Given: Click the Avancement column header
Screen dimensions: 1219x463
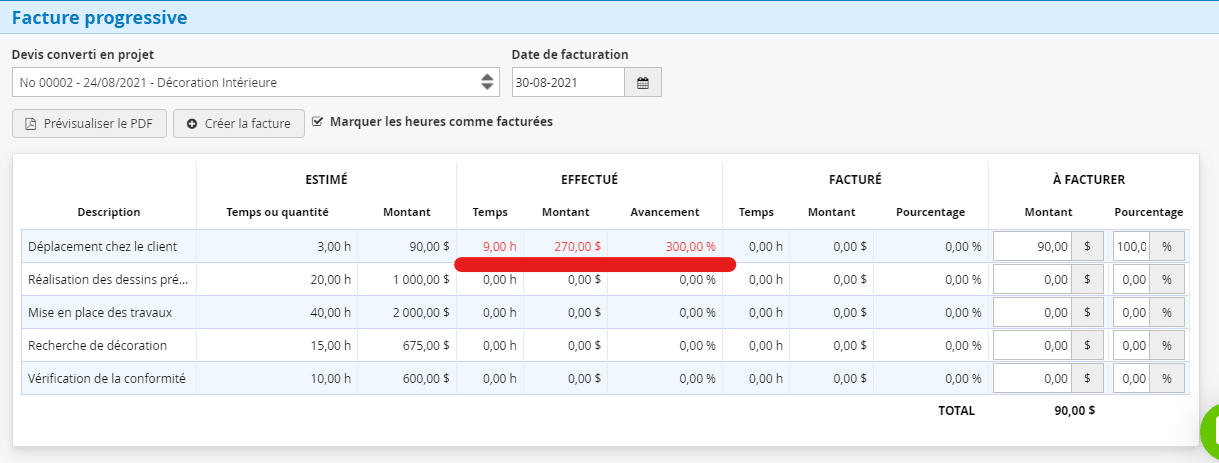Looking at the screenshot, I should [x=665, y=212].
